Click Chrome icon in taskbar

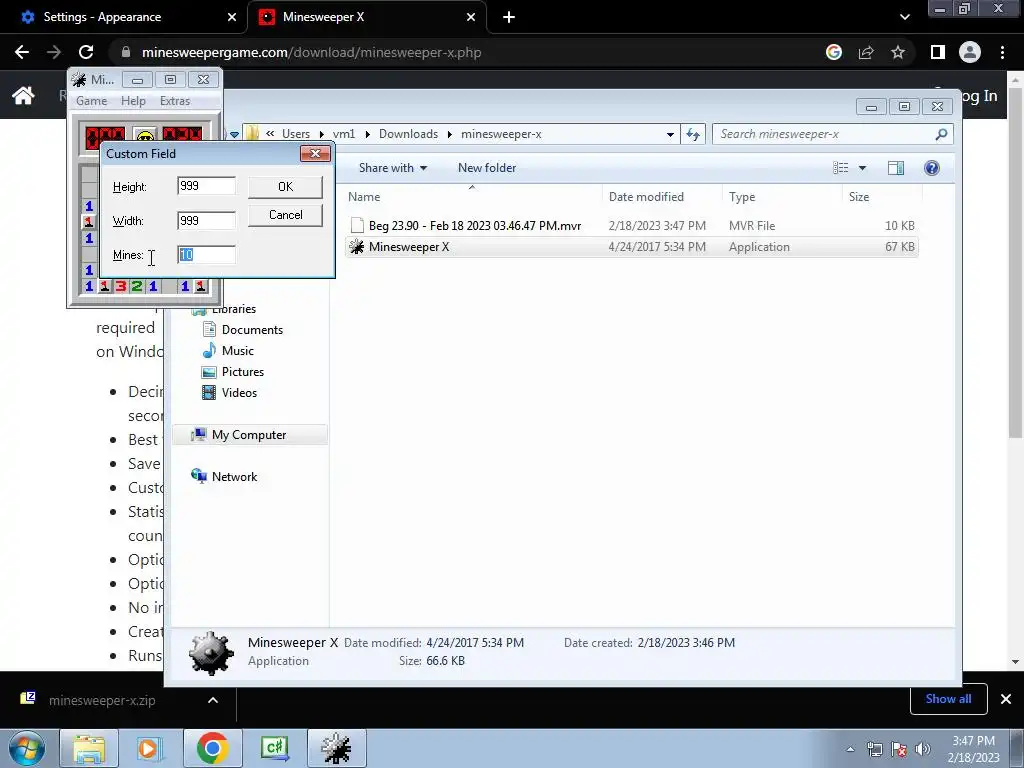[212, 748]
